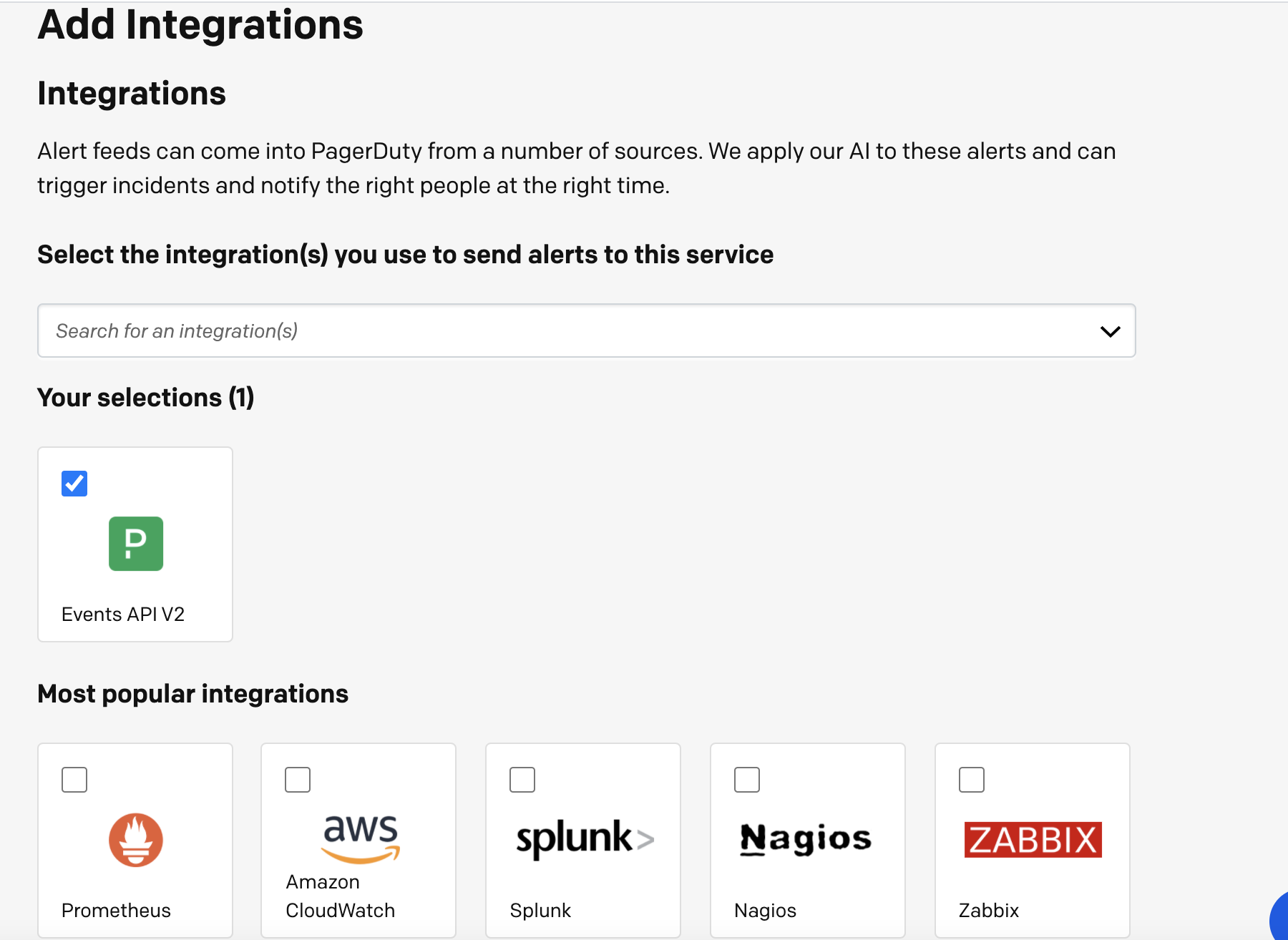This screenshot has width=1288, height=940.
Task: Uncheck the Events API V2 checkbox
Action: click(74, 484)
